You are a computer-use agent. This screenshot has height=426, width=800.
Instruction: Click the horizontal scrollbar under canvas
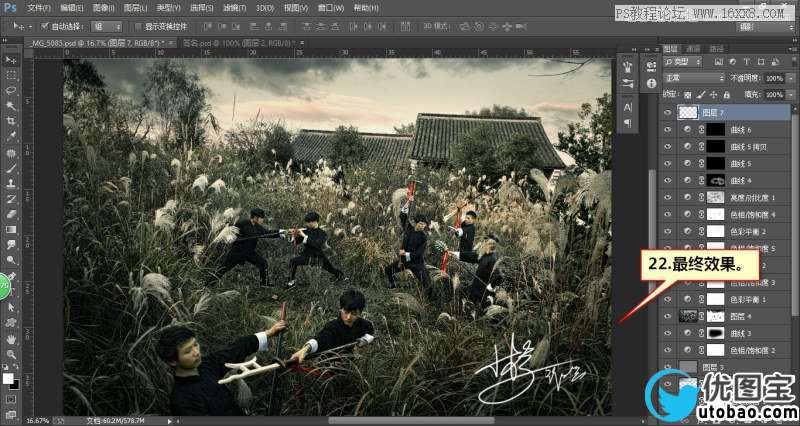pyautogui.click(x=411, y=421)
